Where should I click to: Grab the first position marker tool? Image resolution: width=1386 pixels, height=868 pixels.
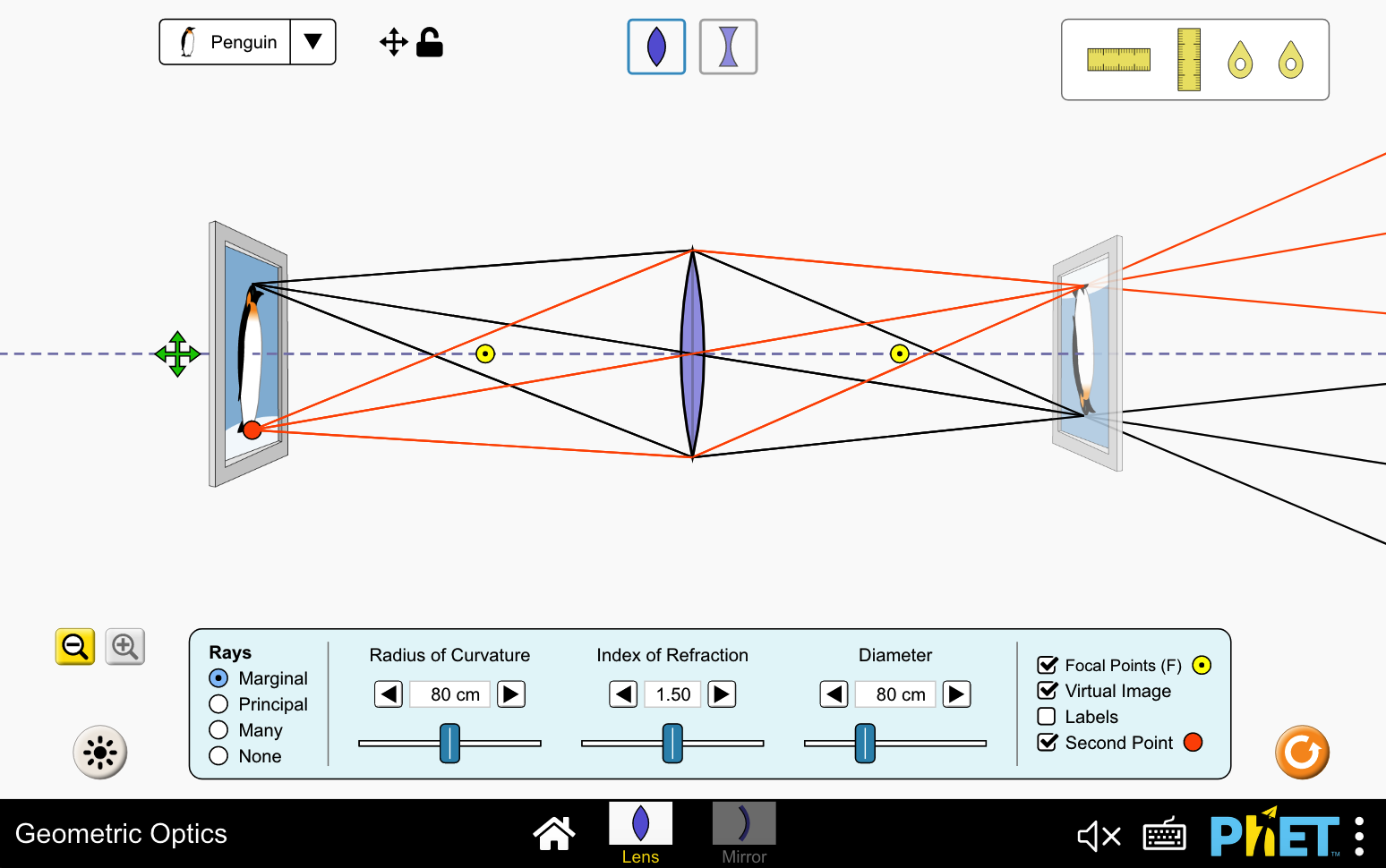[x=1238, y=59]
